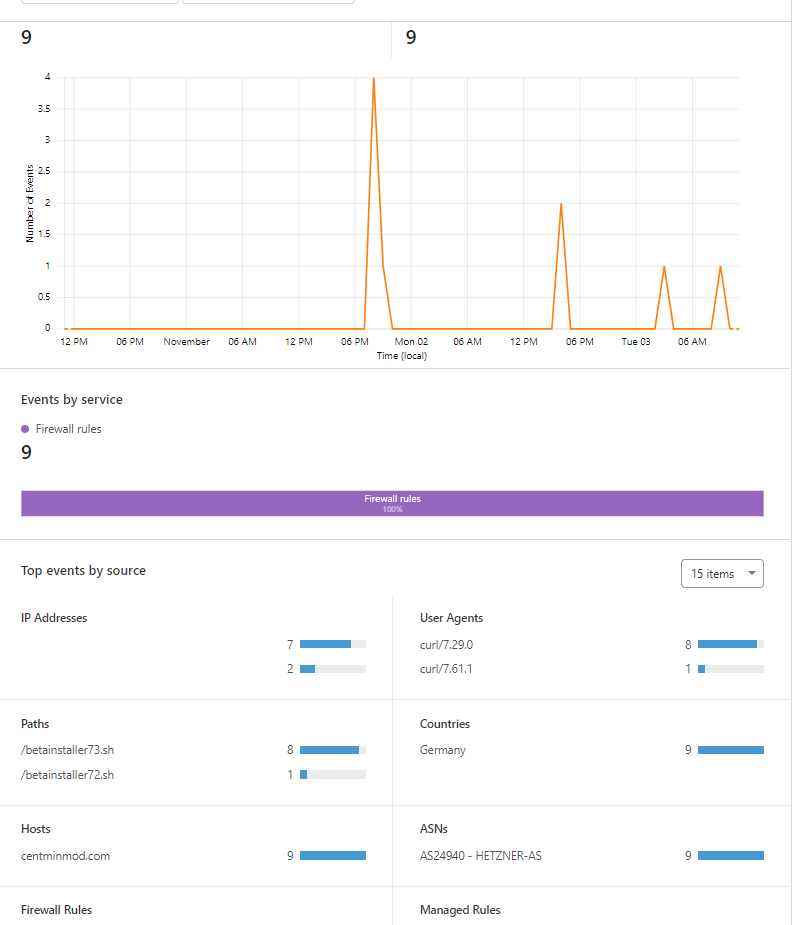The width and height of the screenshot is (797, 925).
Task: Click the IP address bar with 2 events
Action: [x=333, y=669]
